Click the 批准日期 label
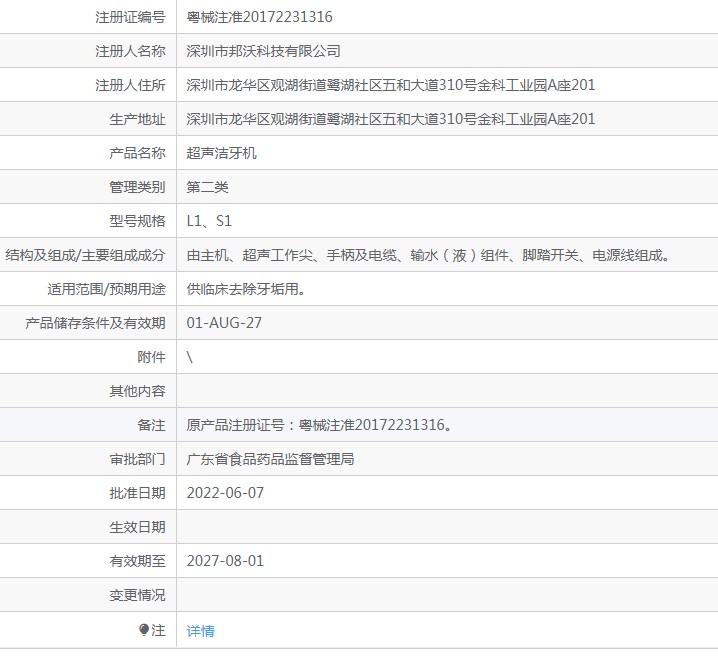Image resolution: width=718 pixels, height=661 pixels. click(x=137, y=493)
